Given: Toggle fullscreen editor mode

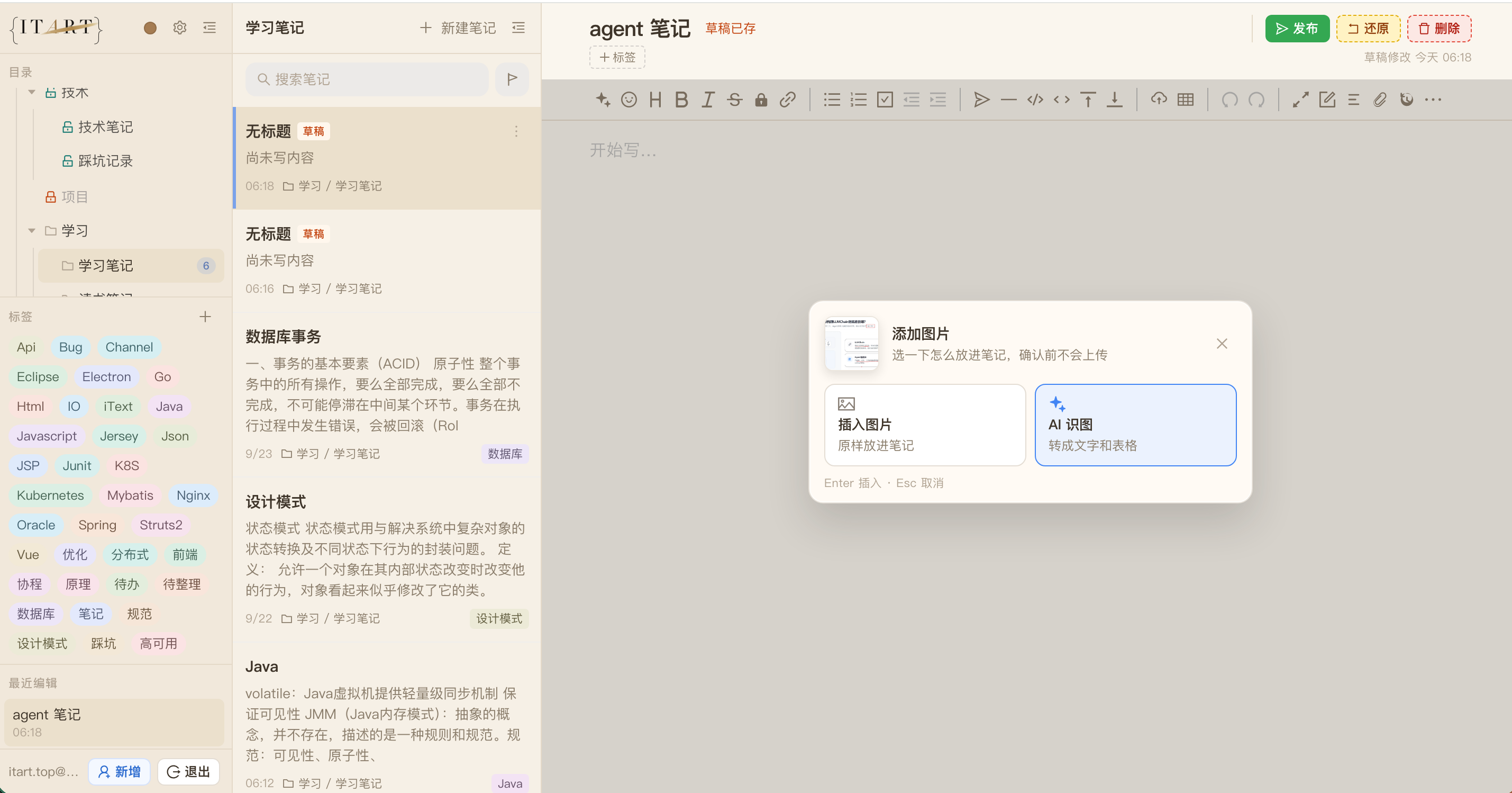Looking at the screenshot, I should [x=1301, y=100].
